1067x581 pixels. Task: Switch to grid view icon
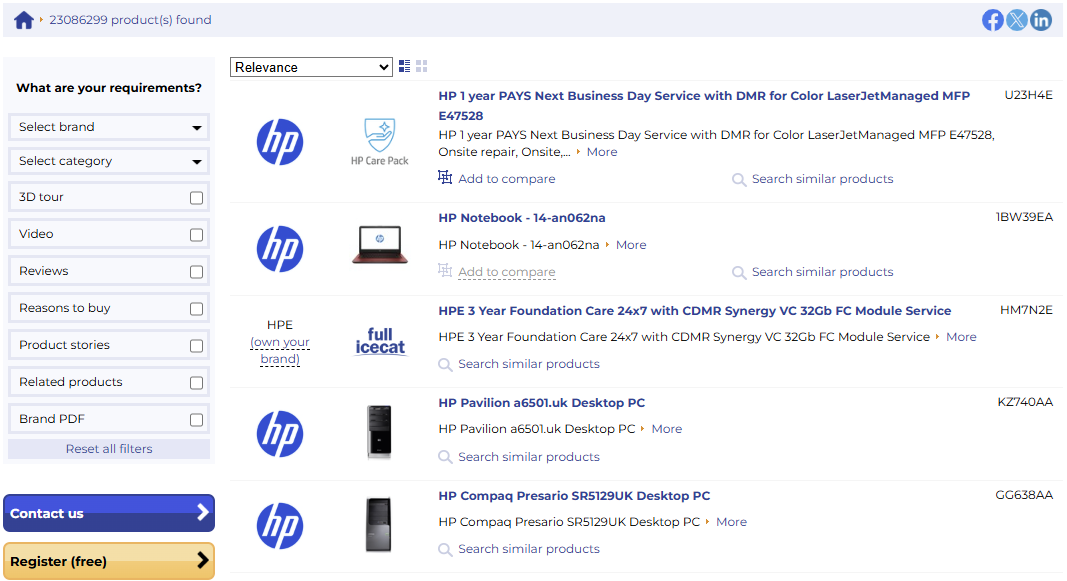(422, 66)
